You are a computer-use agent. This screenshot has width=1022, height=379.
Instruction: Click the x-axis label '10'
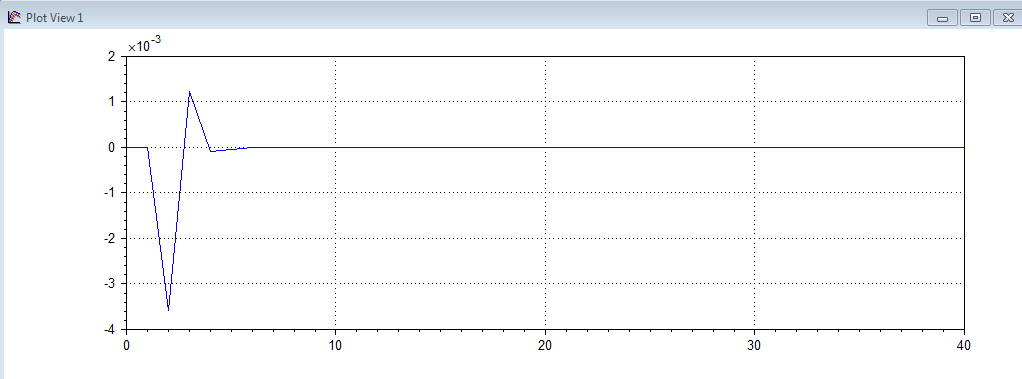335,345
